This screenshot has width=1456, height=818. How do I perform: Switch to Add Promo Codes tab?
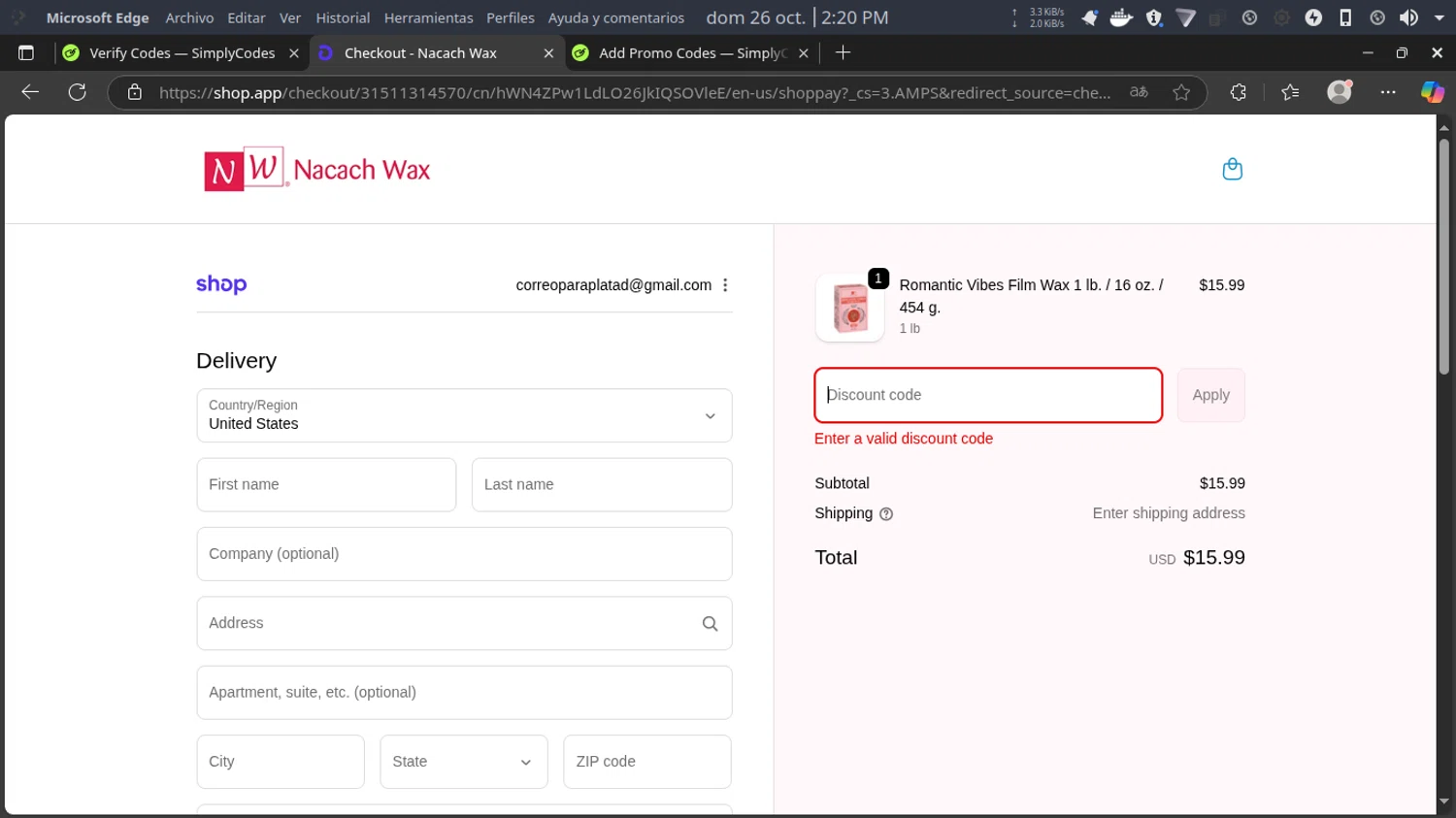point(691,53)
